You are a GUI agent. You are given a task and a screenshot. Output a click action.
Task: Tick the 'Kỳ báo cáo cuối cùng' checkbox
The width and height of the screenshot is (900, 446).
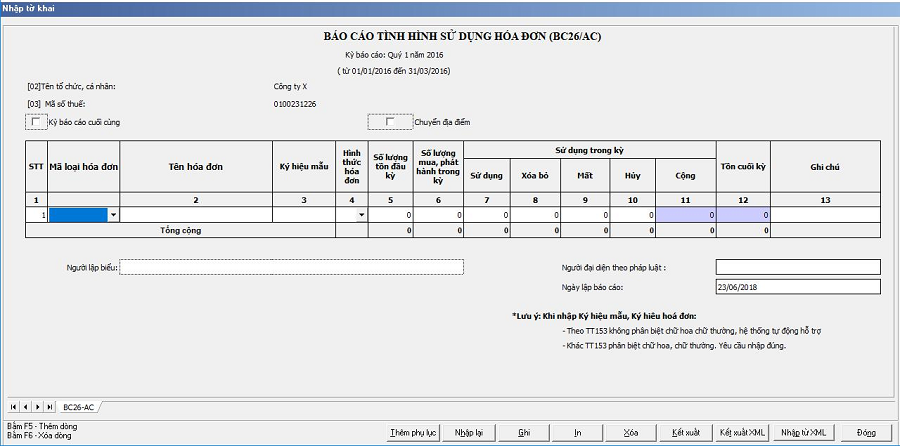[x=37, y=122]
